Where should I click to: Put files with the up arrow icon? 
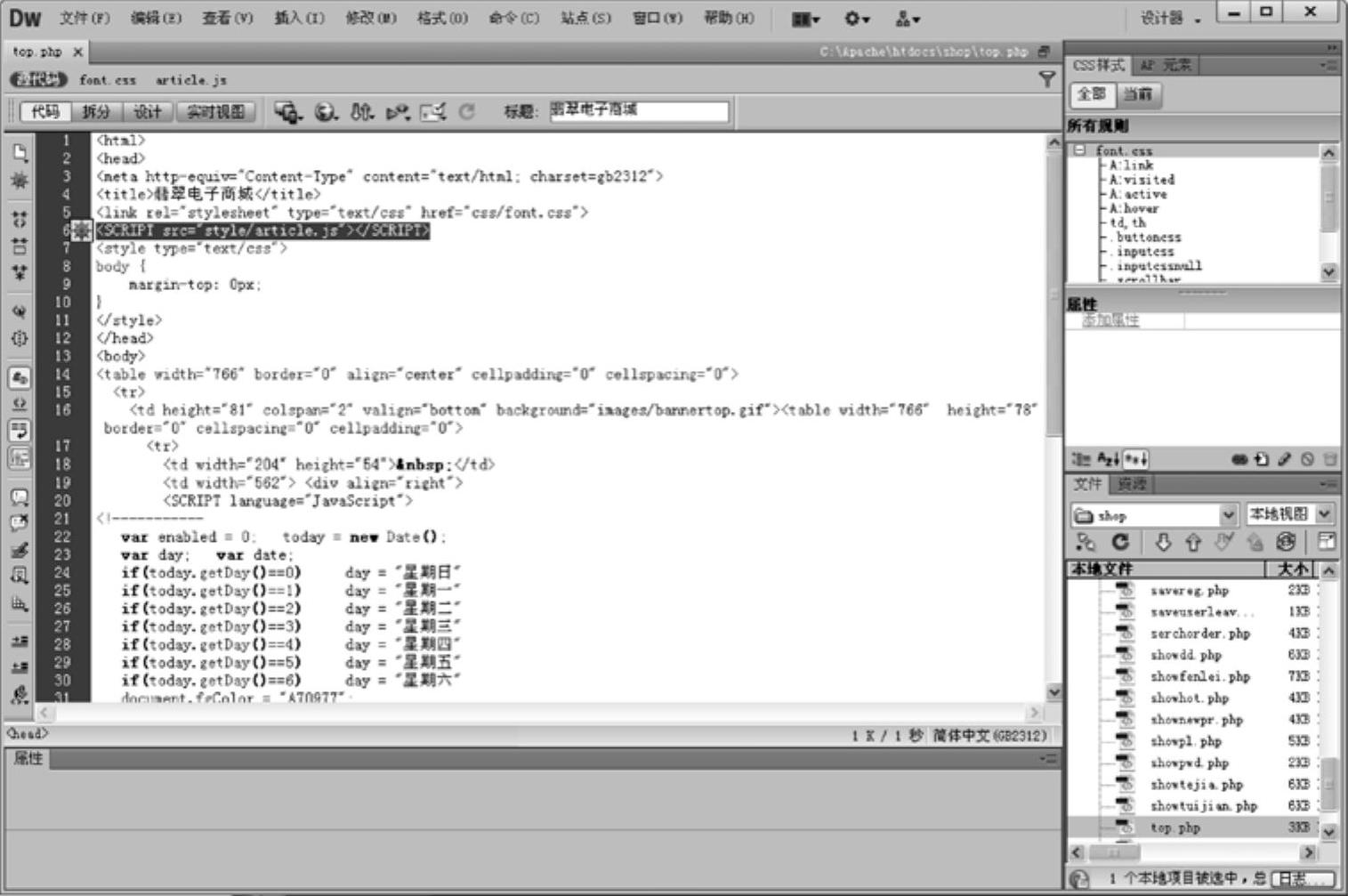(x=1193, y=542)
